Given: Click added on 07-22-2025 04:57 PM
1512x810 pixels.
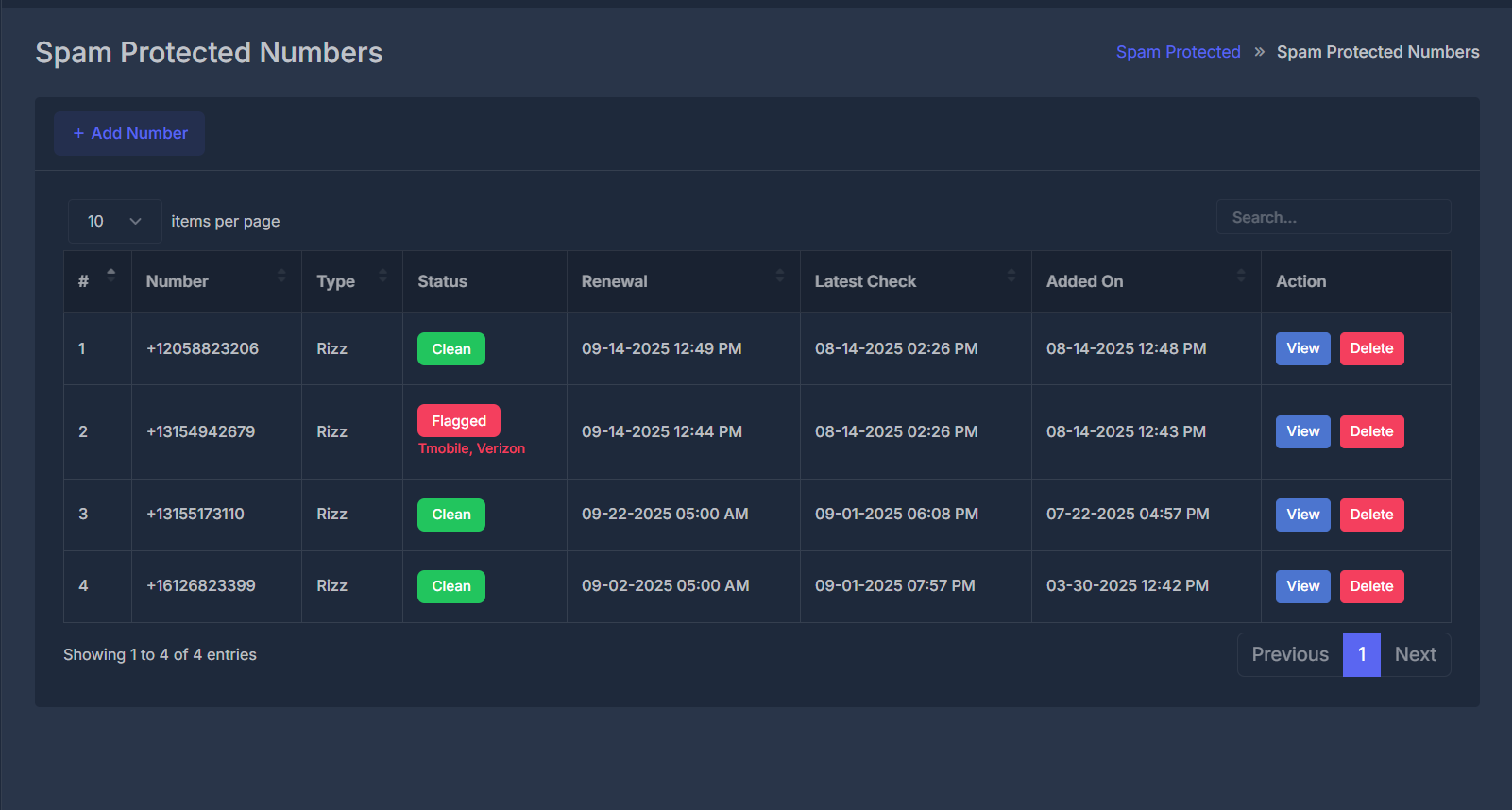Looking at the screenshot, I should 1128,514.
